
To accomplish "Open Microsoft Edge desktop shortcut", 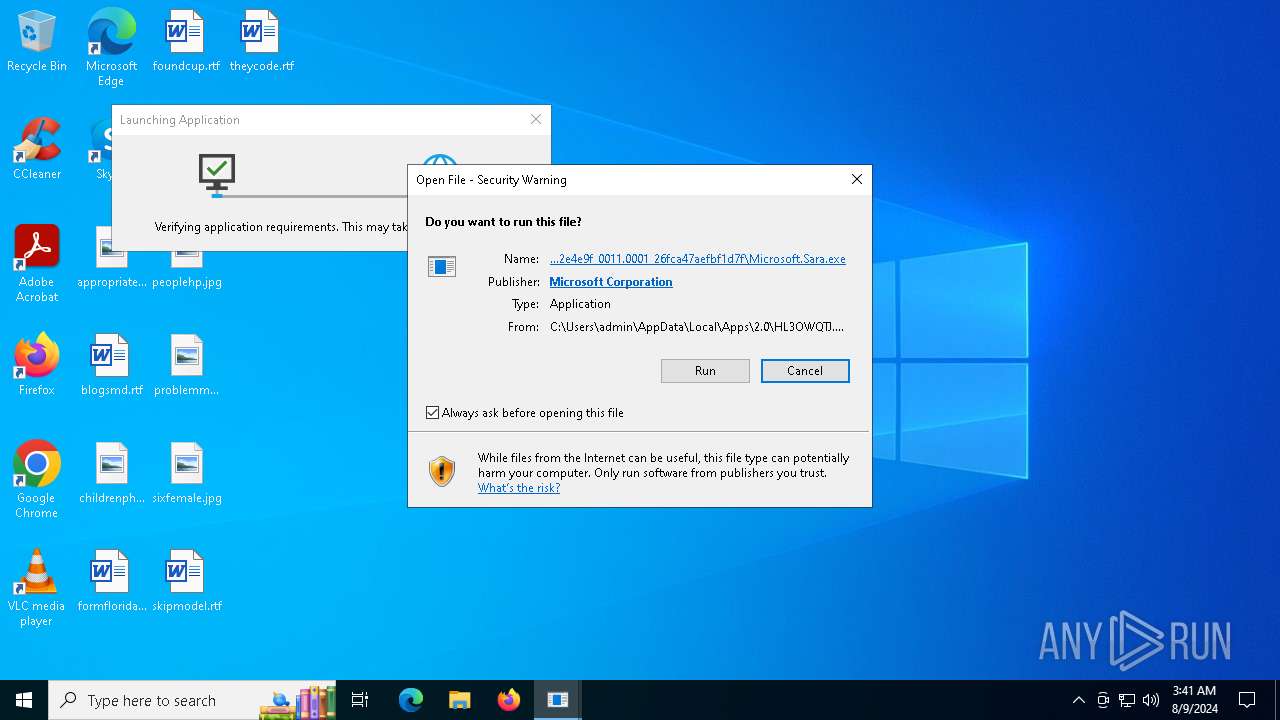I will point(111,48).
